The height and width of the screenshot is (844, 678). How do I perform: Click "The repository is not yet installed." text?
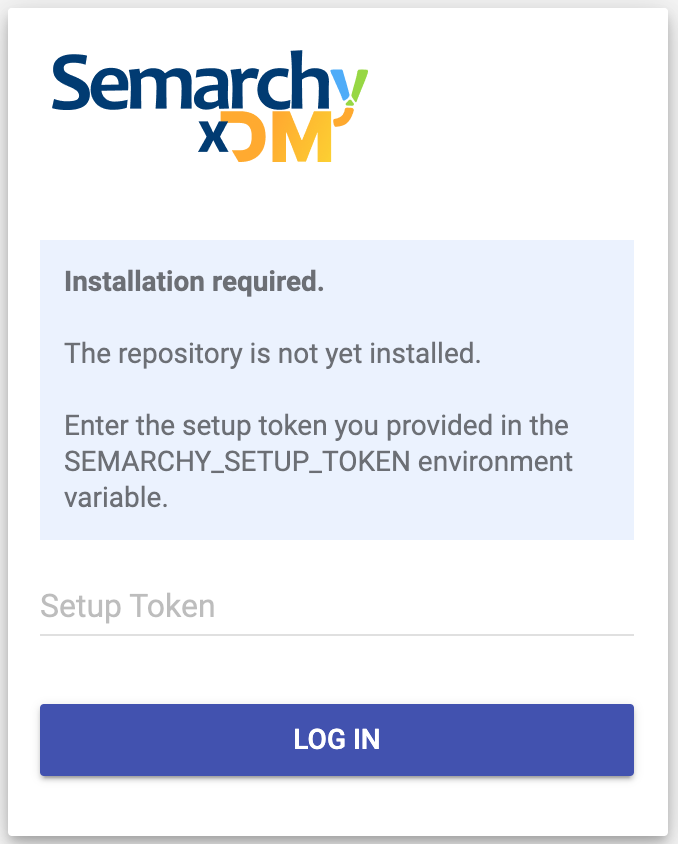point(273,353)
